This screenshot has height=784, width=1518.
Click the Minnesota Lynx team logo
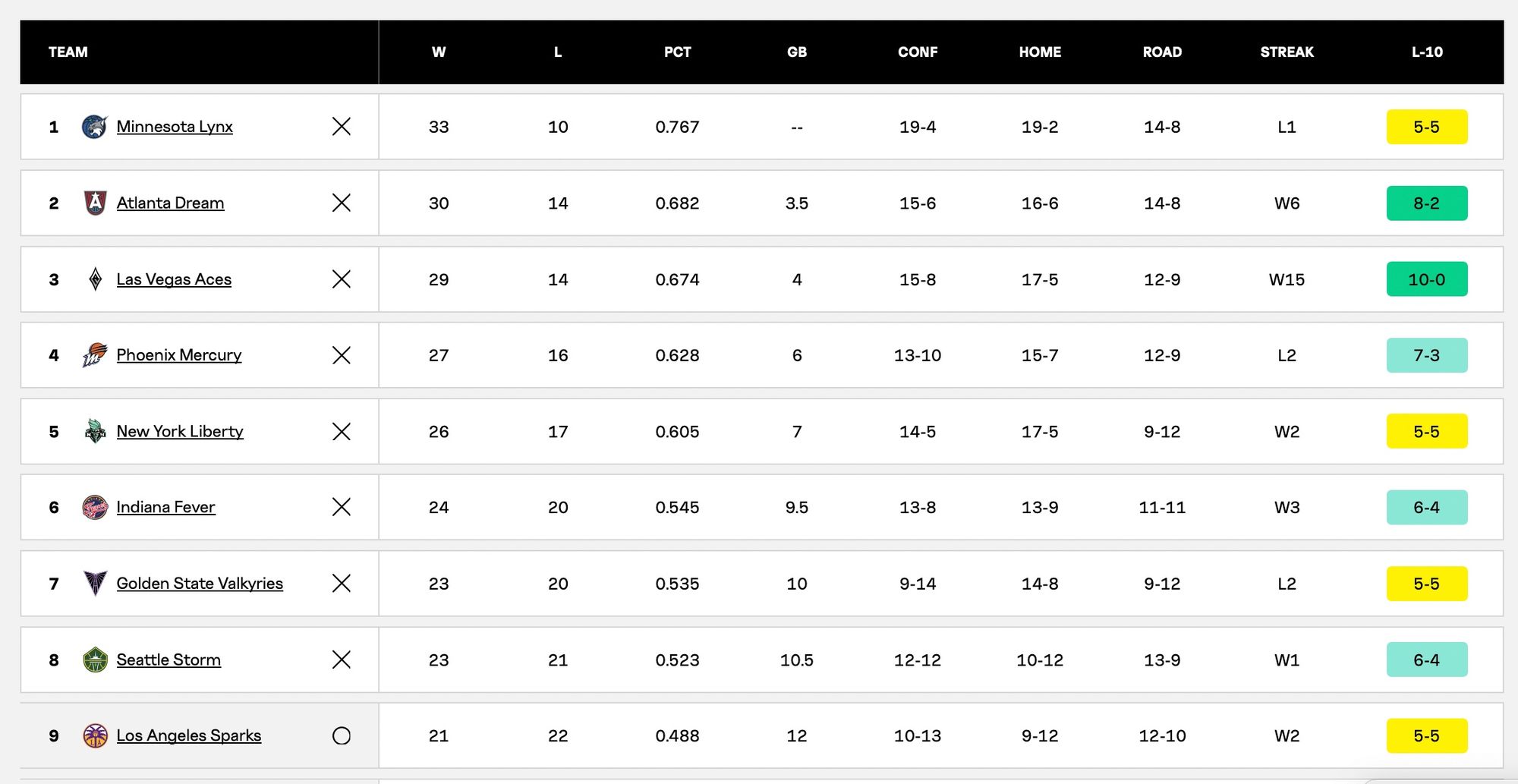point(95,127)
